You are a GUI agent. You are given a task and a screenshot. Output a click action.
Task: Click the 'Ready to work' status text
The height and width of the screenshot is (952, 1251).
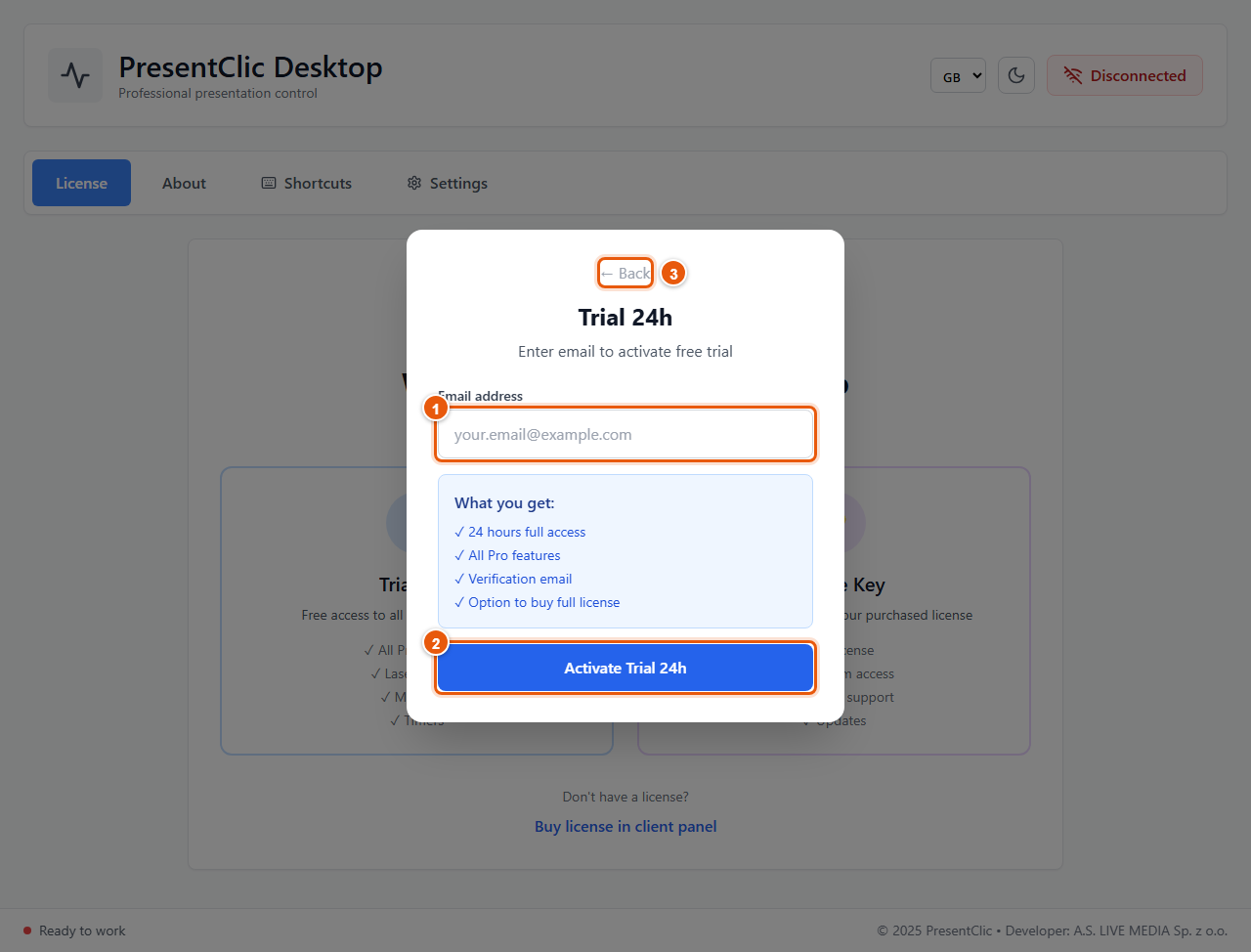(82, 930)
